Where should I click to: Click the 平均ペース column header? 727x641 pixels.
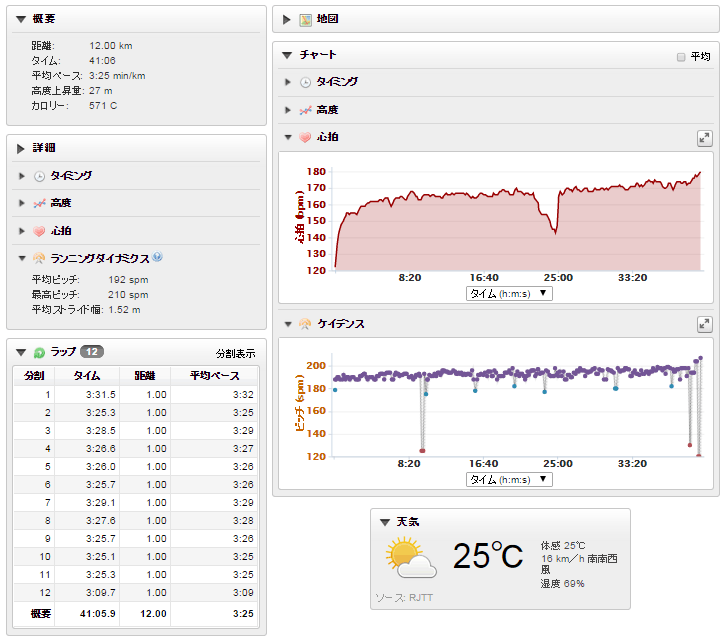[x=213, y=376]
